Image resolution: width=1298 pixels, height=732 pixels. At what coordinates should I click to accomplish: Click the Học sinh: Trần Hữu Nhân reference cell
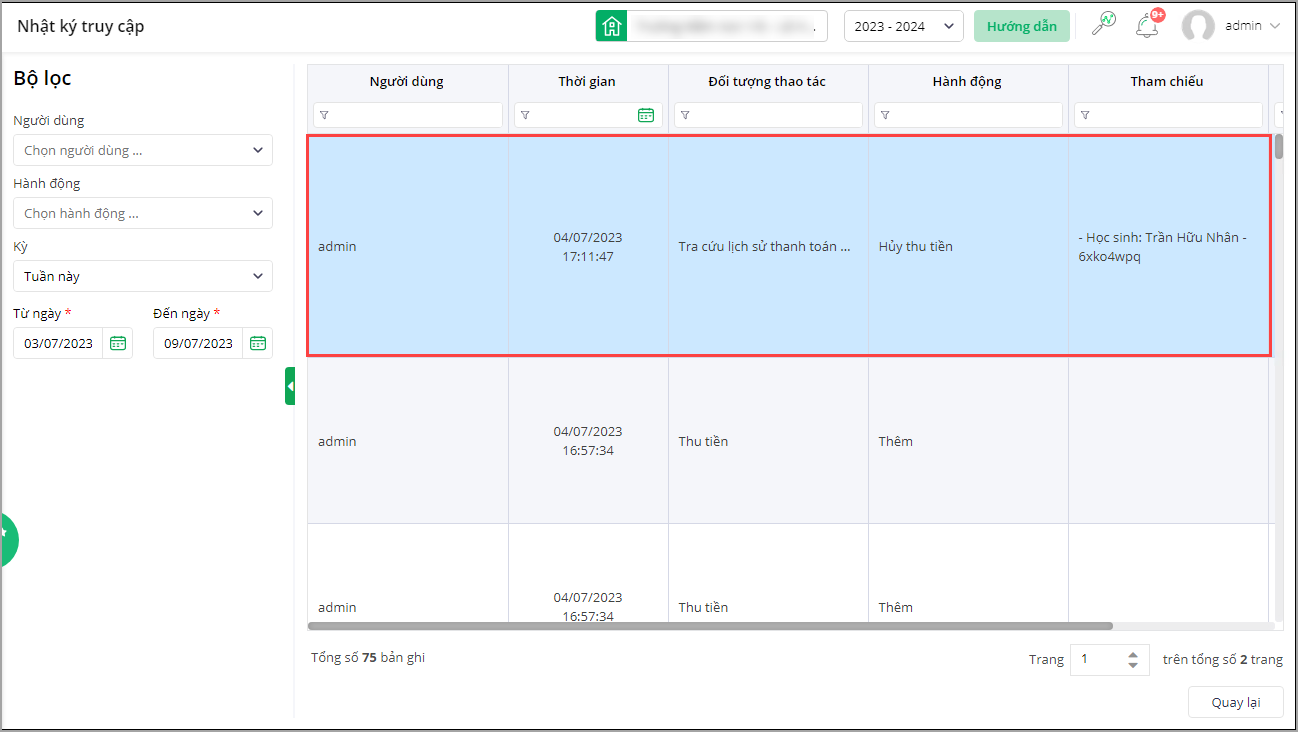pyautogui.click(x=1168, y=246)
